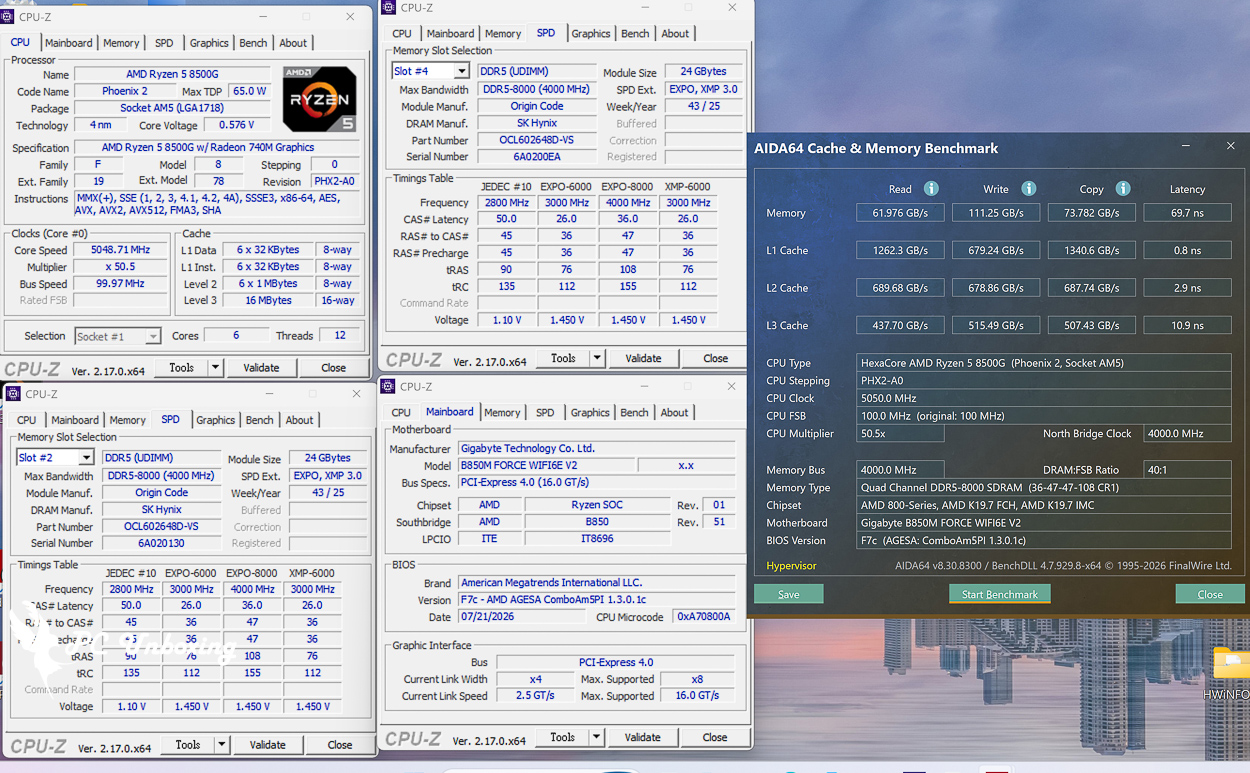Click the Save button in AIDA64
The image size is (1250, 773).
tap(789, 594)
